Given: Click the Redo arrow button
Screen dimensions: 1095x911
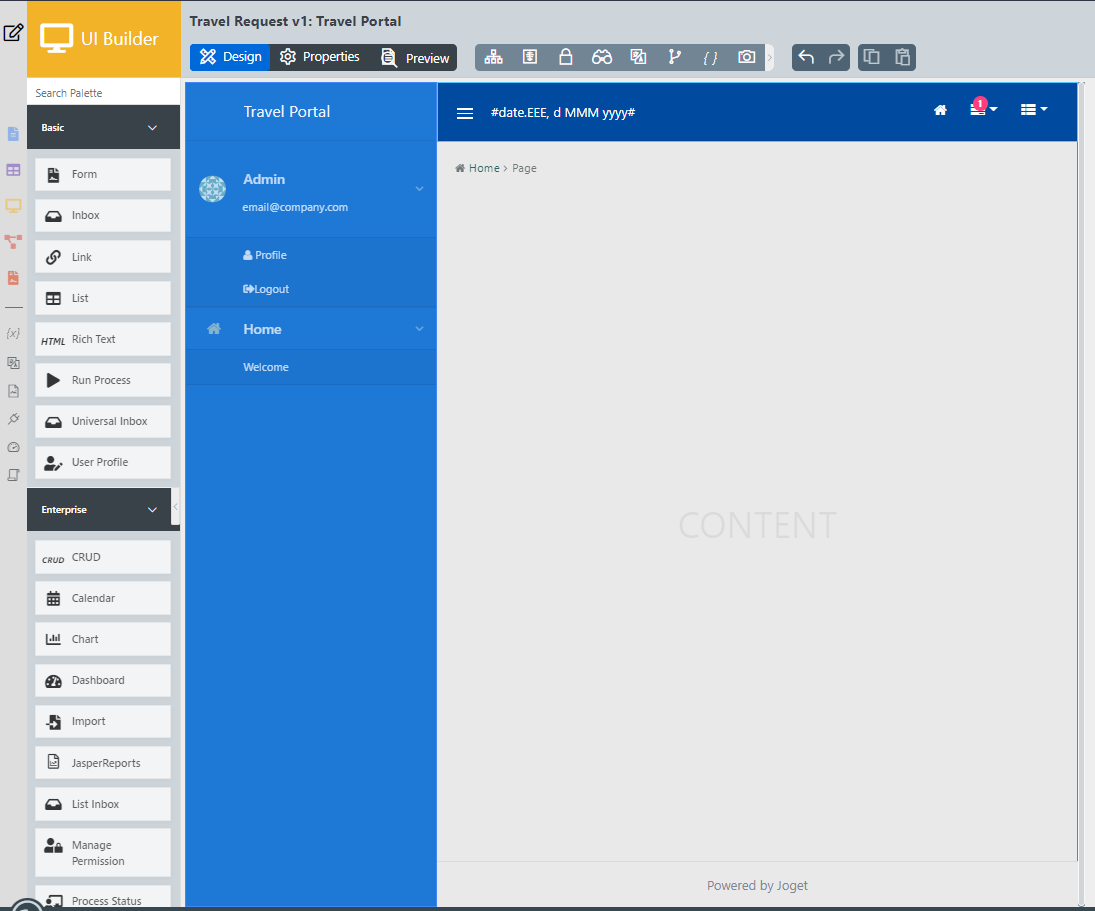Looking at the screenshot, I should click(x=836, y=57).
